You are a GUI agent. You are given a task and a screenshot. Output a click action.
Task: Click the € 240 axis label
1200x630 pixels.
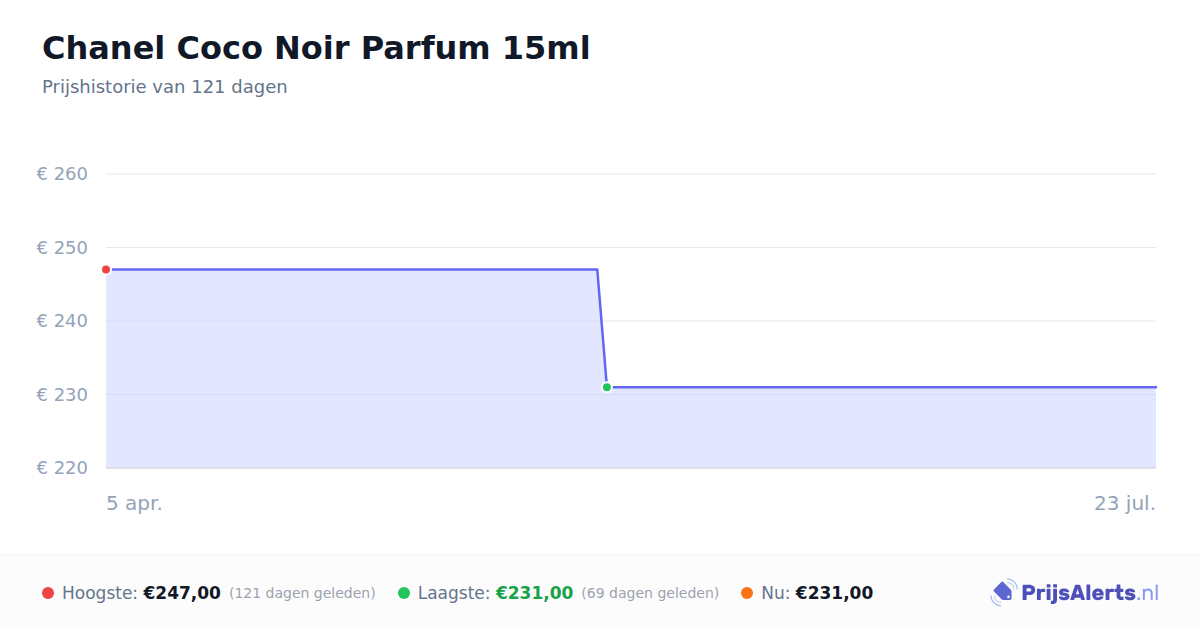[x=62, y=321]
